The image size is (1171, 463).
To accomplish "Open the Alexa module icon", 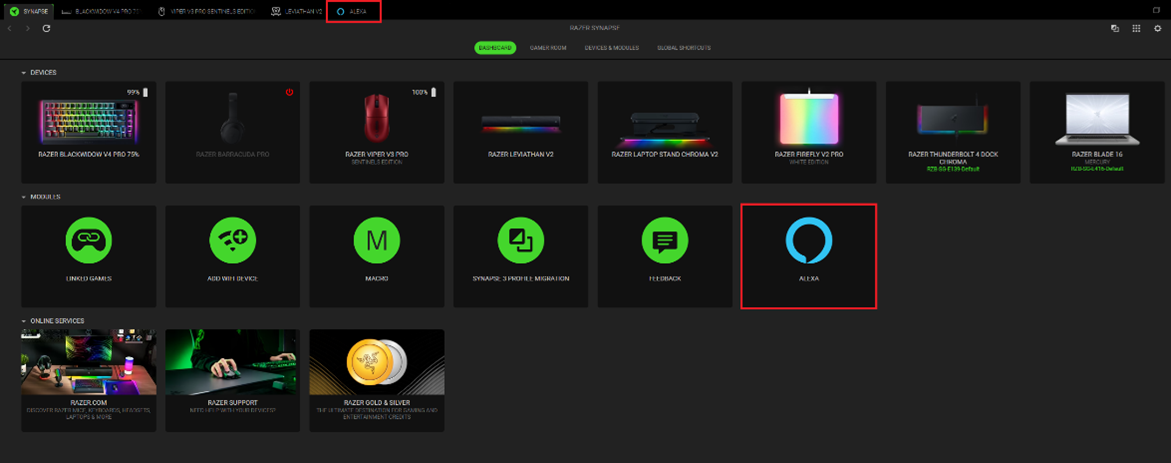I will tap(809, 240).
